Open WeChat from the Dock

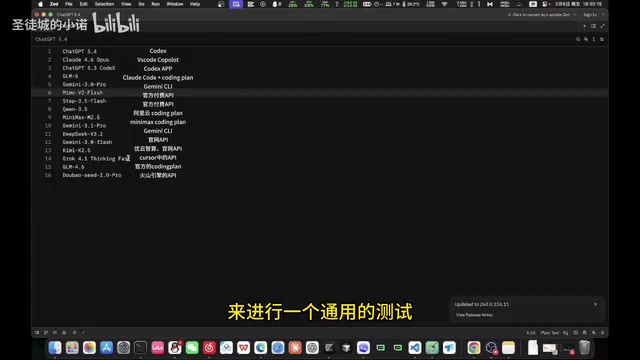click(192, 348)
